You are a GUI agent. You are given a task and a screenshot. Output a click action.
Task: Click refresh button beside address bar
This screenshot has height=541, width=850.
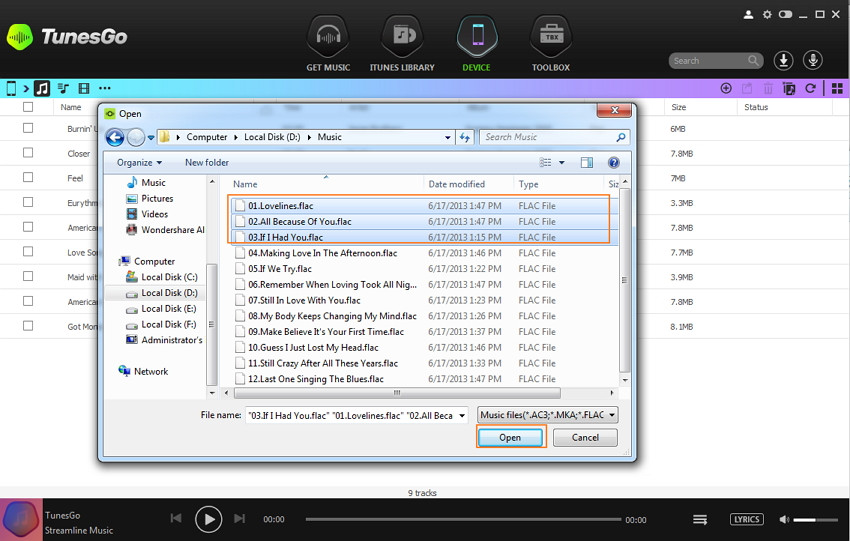465,138
